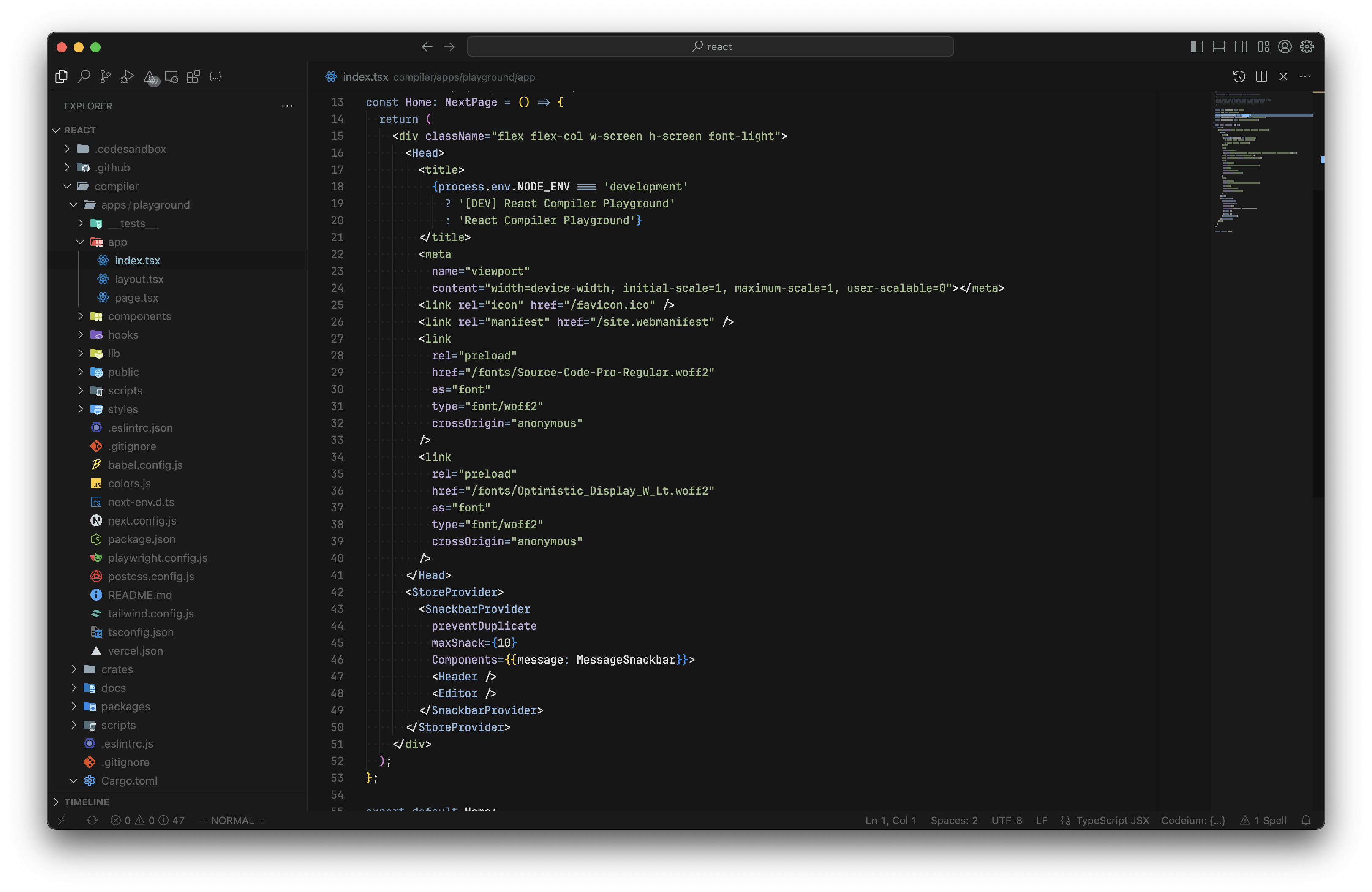Image resolution: width=1372 pixels, height=892 pixels.
Task: Click Spaces: 2 indentation setting
Action: 953,820
